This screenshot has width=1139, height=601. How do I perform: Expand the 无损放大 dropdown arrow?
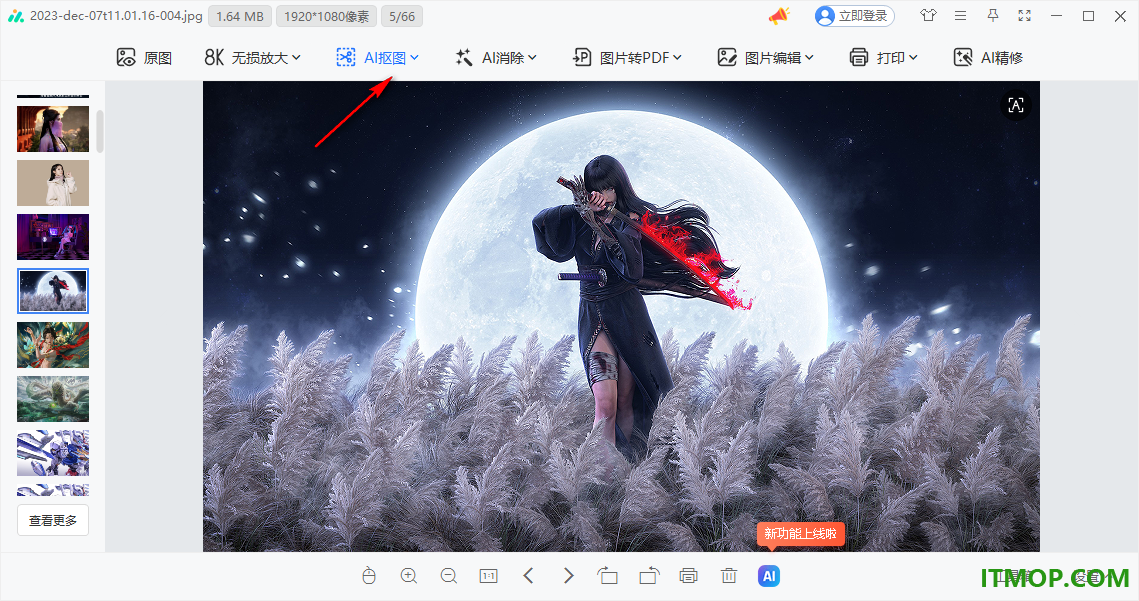pyautogui.click(x=296, y=57)
